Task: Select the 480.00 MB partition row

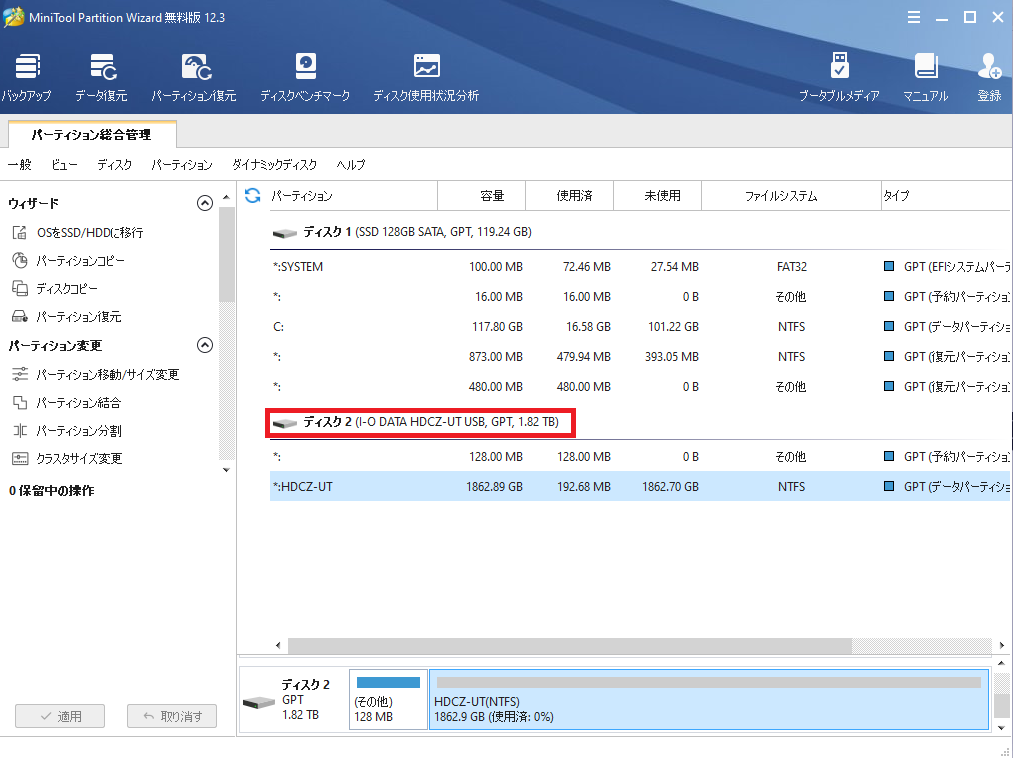Action: (640, 387)
